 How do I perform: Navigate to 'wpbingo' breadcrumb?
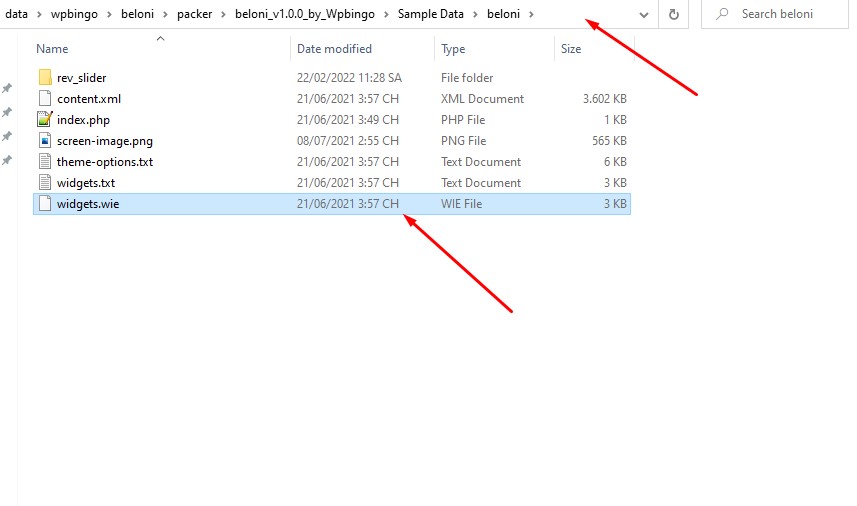(74, 14)
